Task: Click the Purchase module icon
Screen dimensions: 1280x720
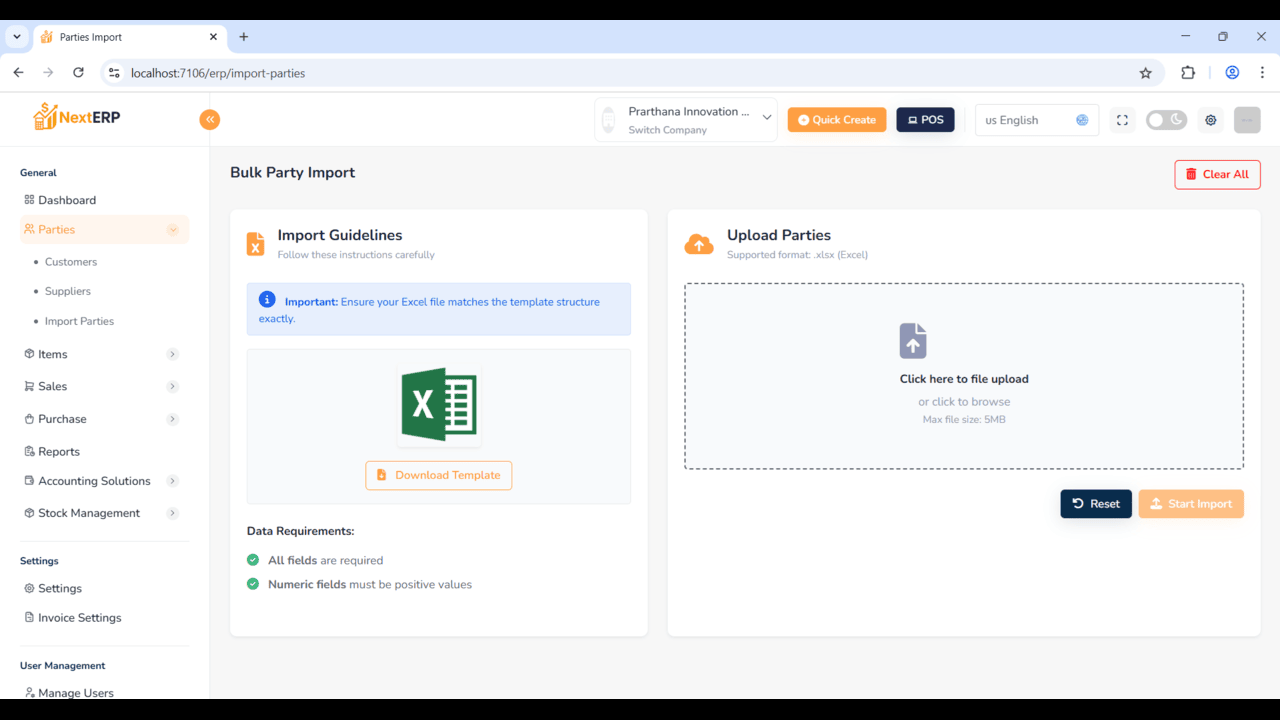Action: (29, 418)
